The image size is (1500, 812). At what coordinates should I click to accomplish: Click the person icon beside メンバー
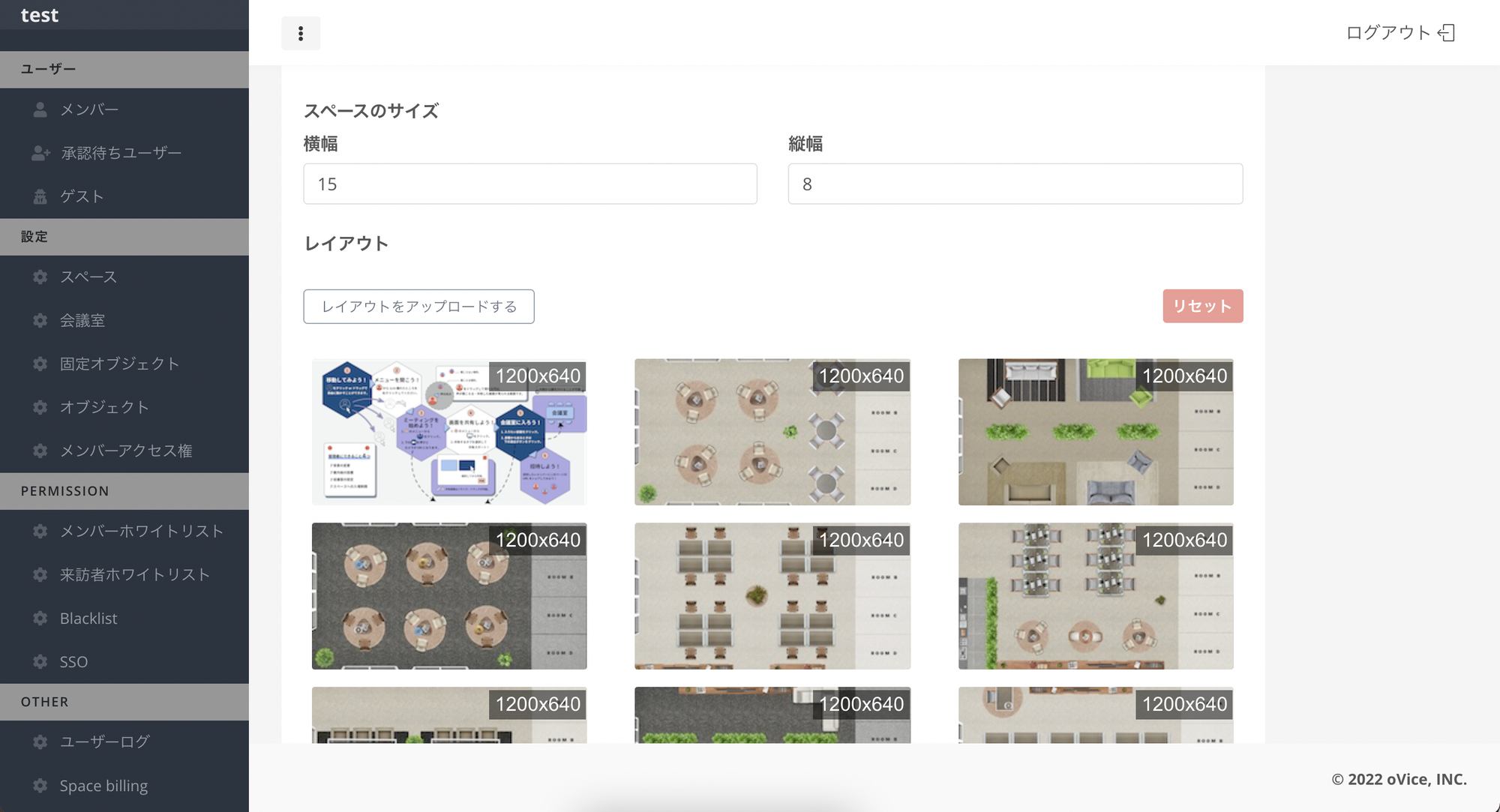pyautogui.click(x=40, y=109)
